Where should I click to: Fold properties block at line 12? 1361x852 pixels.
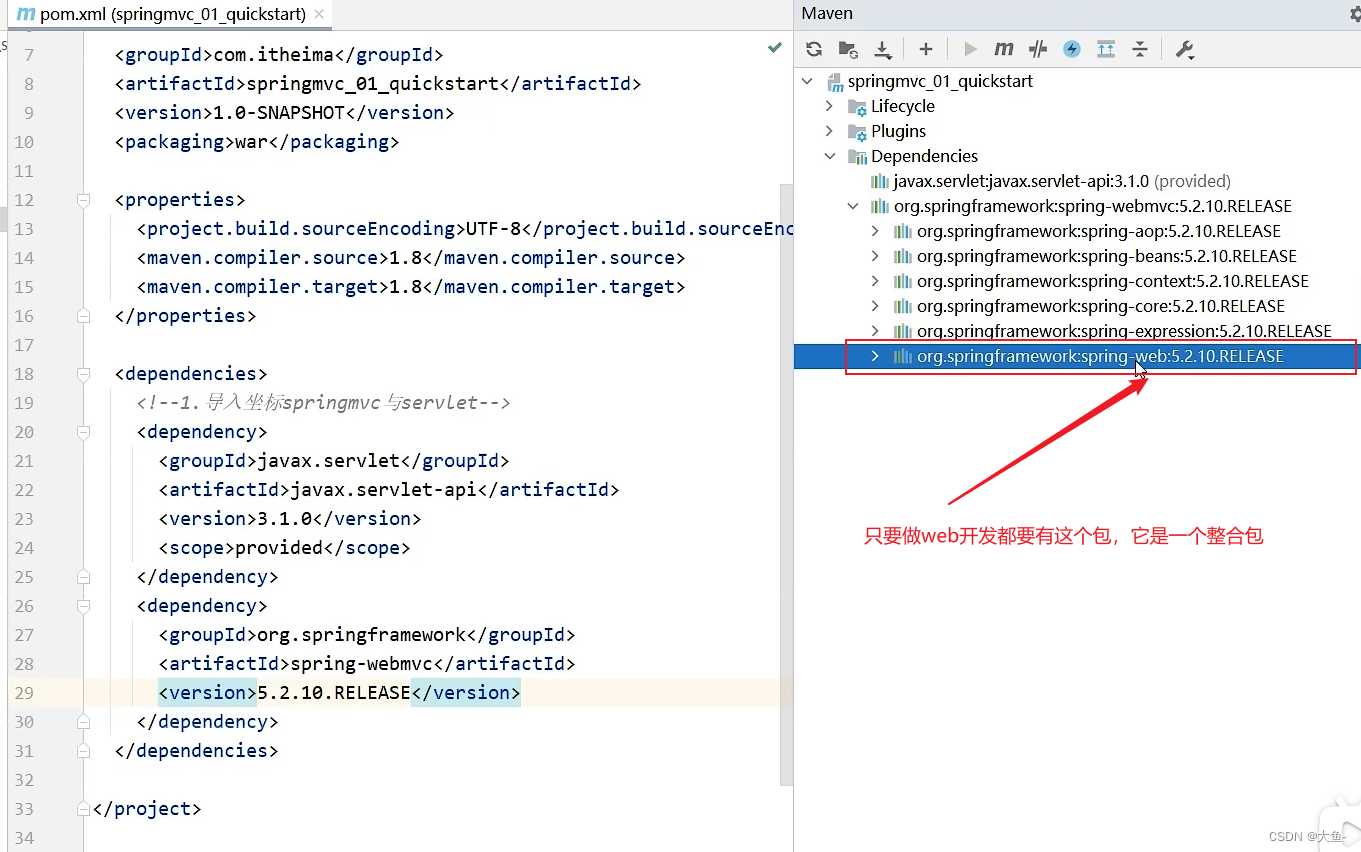84,200
